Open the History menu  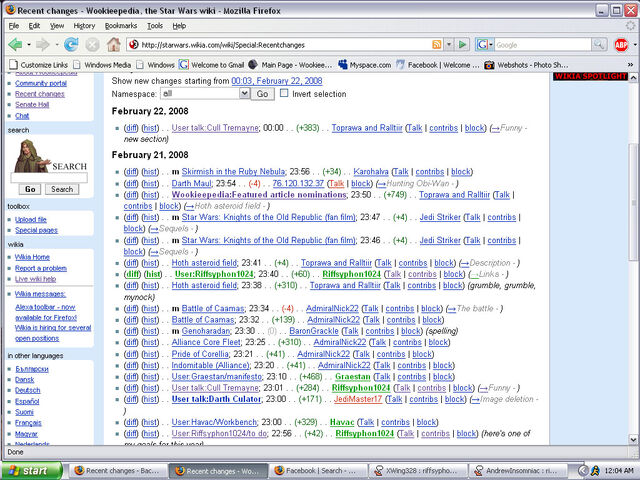point(84,26)
